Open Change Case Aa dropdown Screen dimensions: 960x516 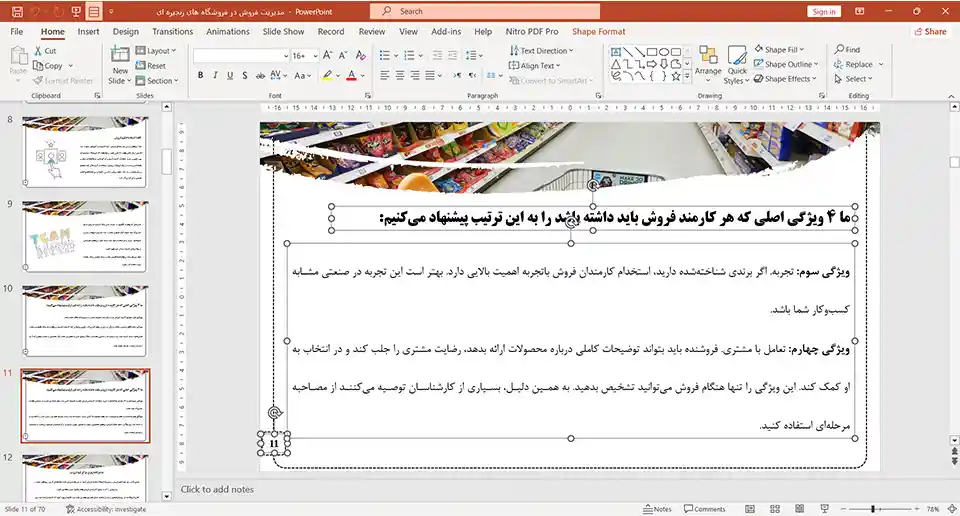(x=302, y=75)
